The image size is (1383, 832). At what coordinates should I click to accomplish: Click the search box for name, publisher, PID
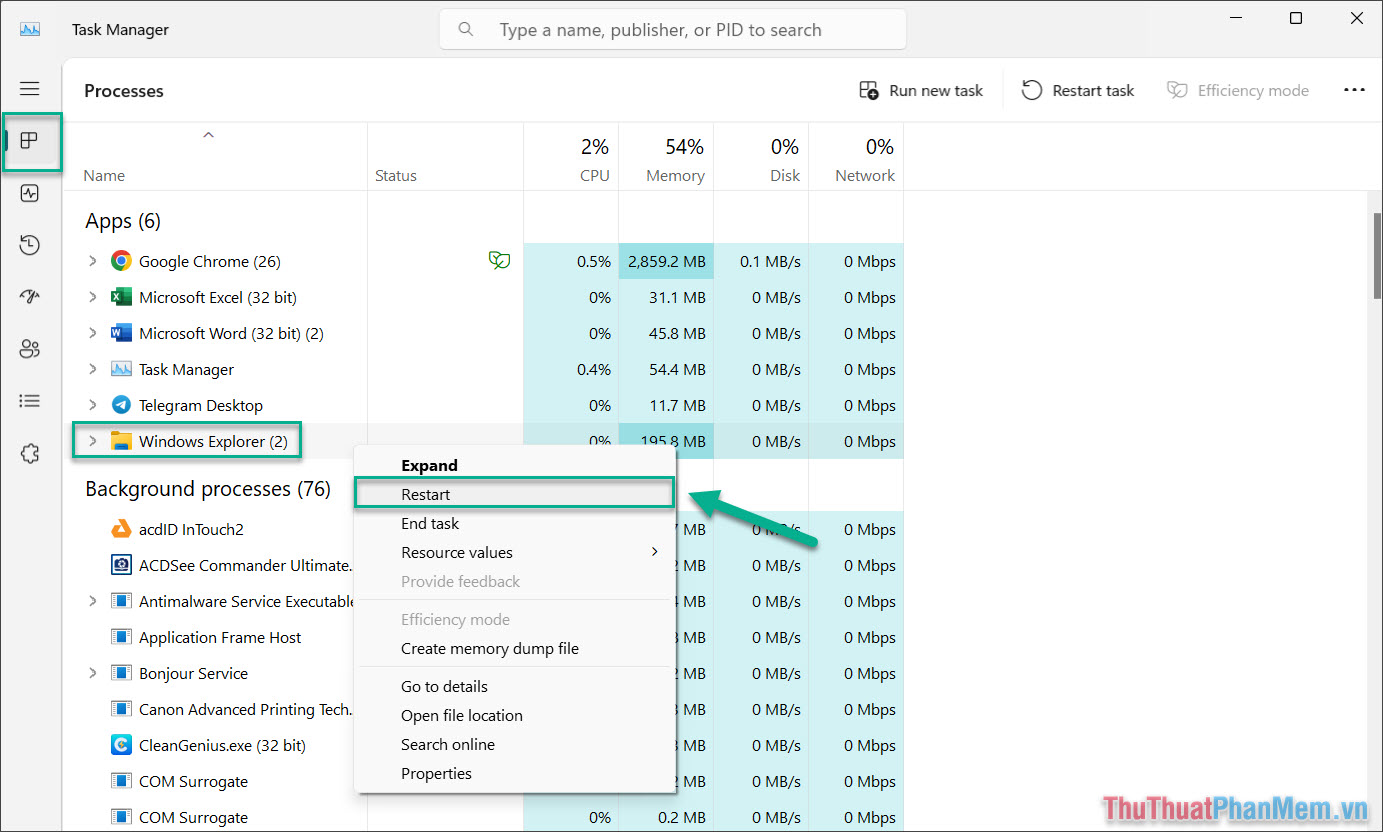[673, 29]
